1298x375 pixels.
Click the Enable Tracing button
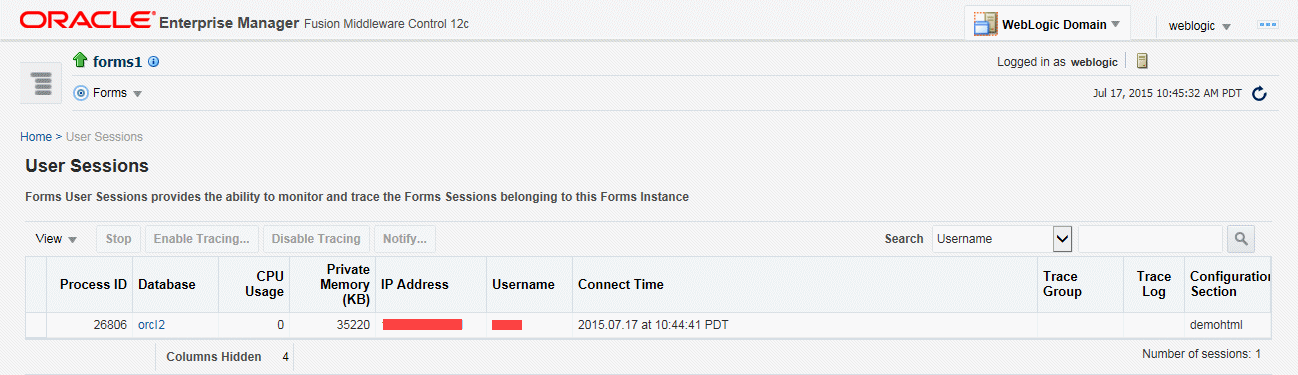tap(201, 239)
